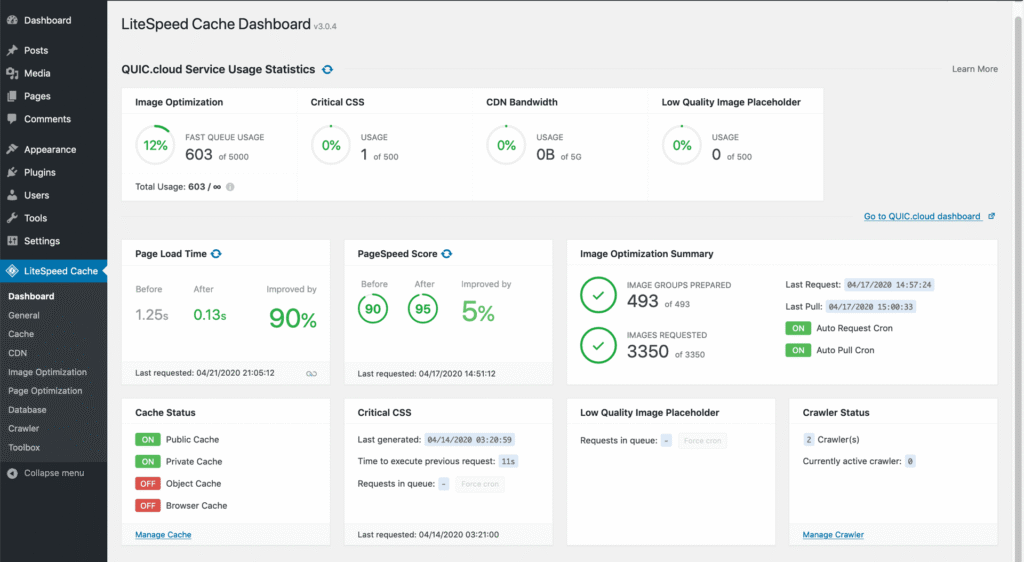The height and width of the screenshot is (562, 1024).
Task: Click the Last Pull timestamp 04/17/2020 15:00:33
Action: click(x=871, y=307)
